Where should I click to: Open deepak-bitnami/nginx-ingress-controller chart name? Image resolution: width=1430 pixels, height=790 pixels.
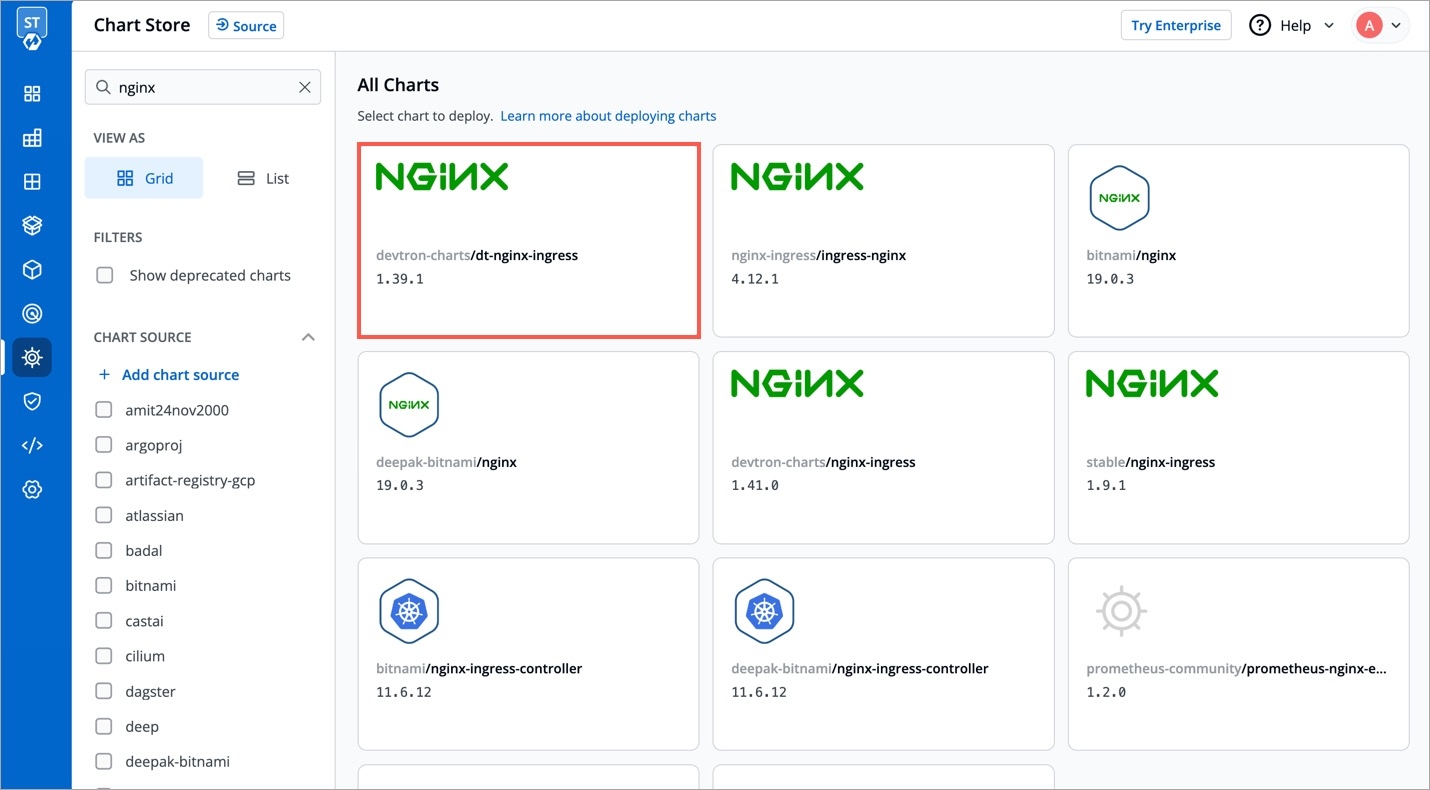tap(860, 668)
